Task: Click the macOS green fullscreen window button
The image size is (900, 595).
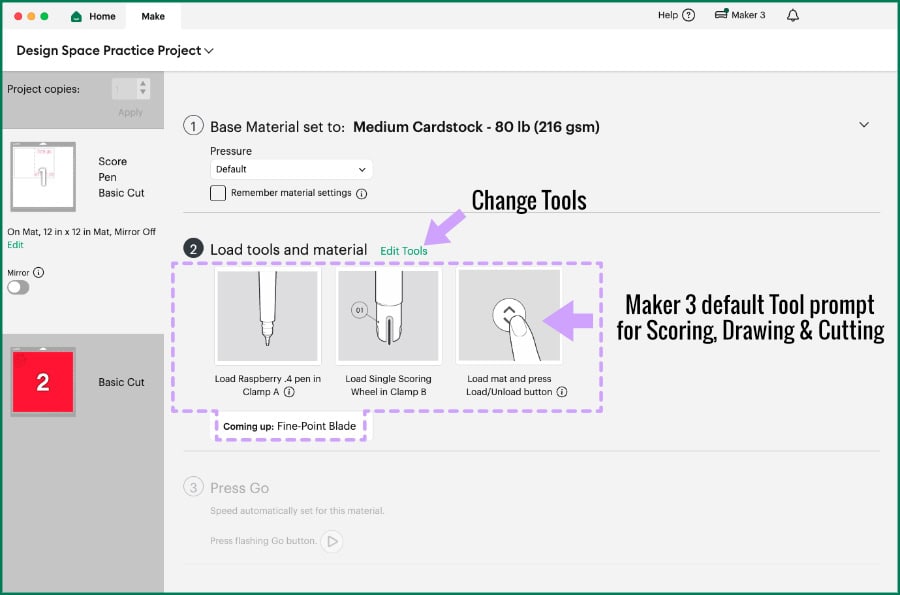Action: coord(44,16)
